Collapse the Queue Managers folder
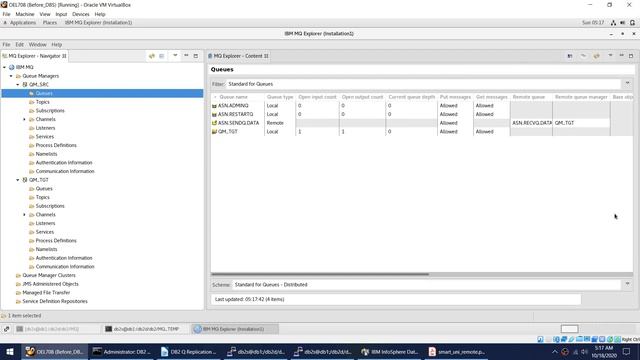Image resolution: width=640 pixels, height=360 pixels. [x=11, y=76]
